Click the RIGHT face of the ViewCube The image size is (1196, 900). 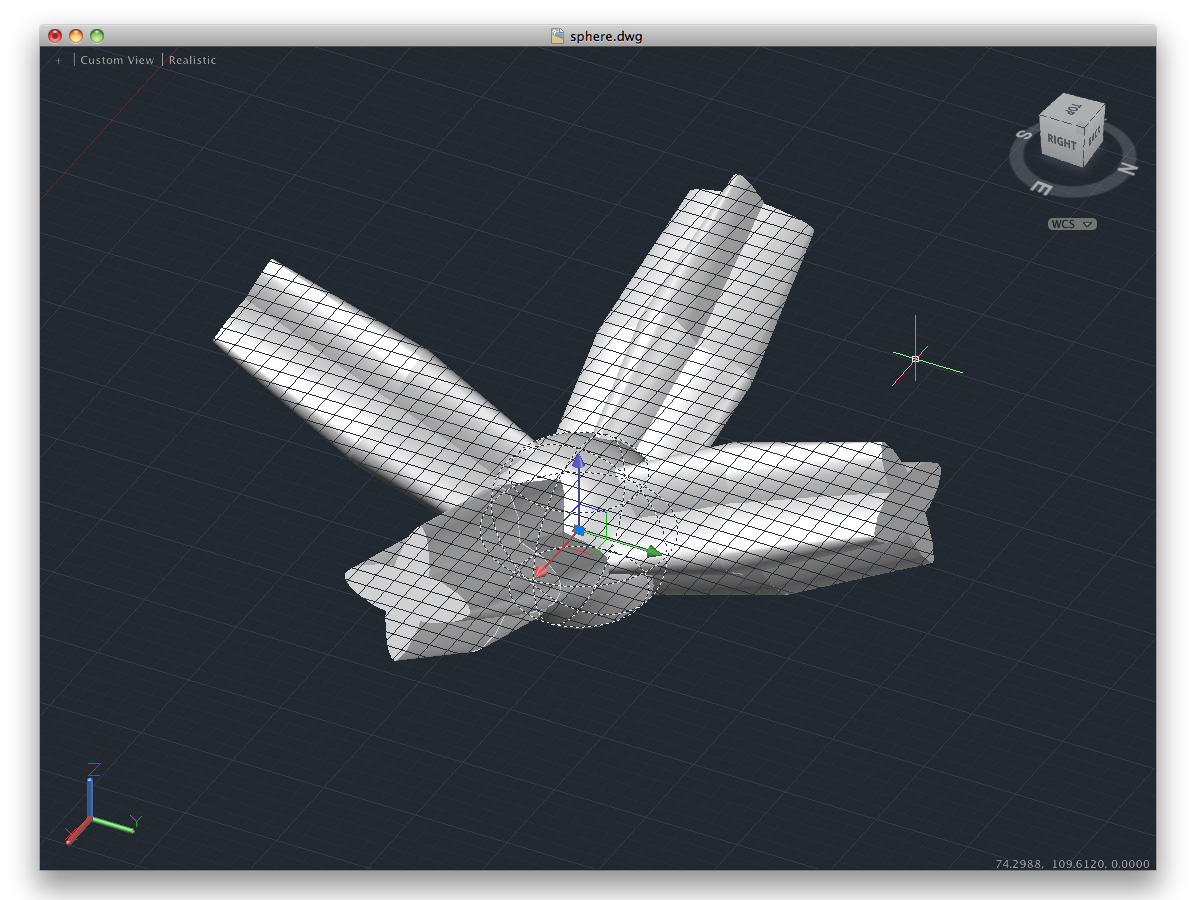(1062, 142)
